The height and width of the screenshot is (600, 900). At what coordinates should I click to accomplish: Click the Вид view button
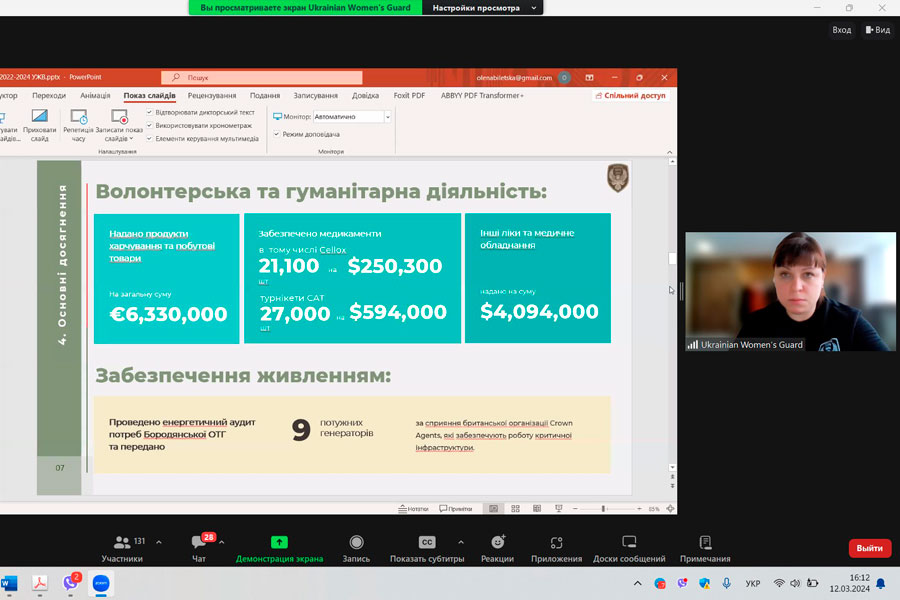click(878, 30)
